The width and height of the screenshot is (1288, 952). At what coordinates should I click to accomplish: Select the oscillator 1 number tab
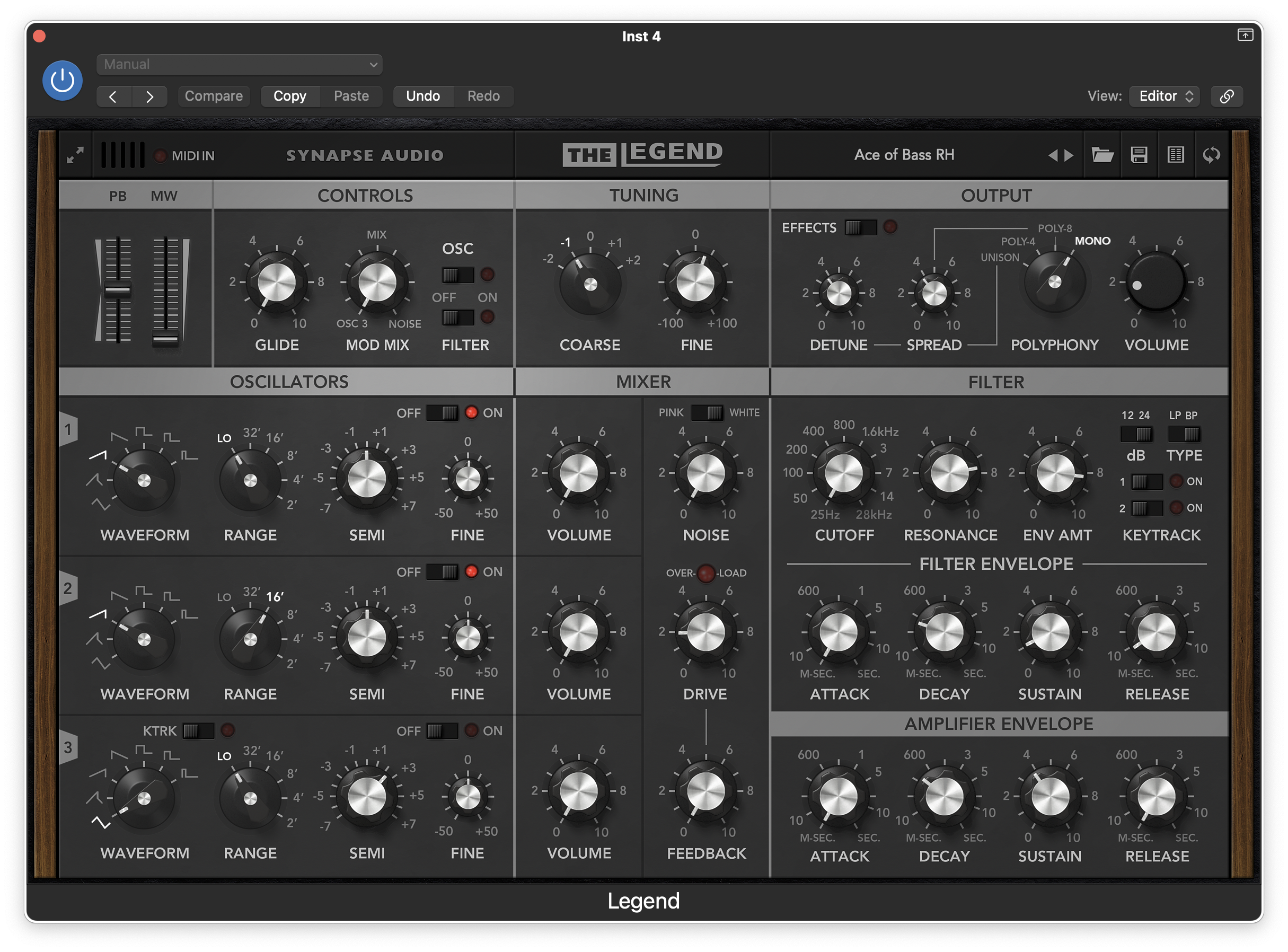pyautogui.click(x=68, y=429)
